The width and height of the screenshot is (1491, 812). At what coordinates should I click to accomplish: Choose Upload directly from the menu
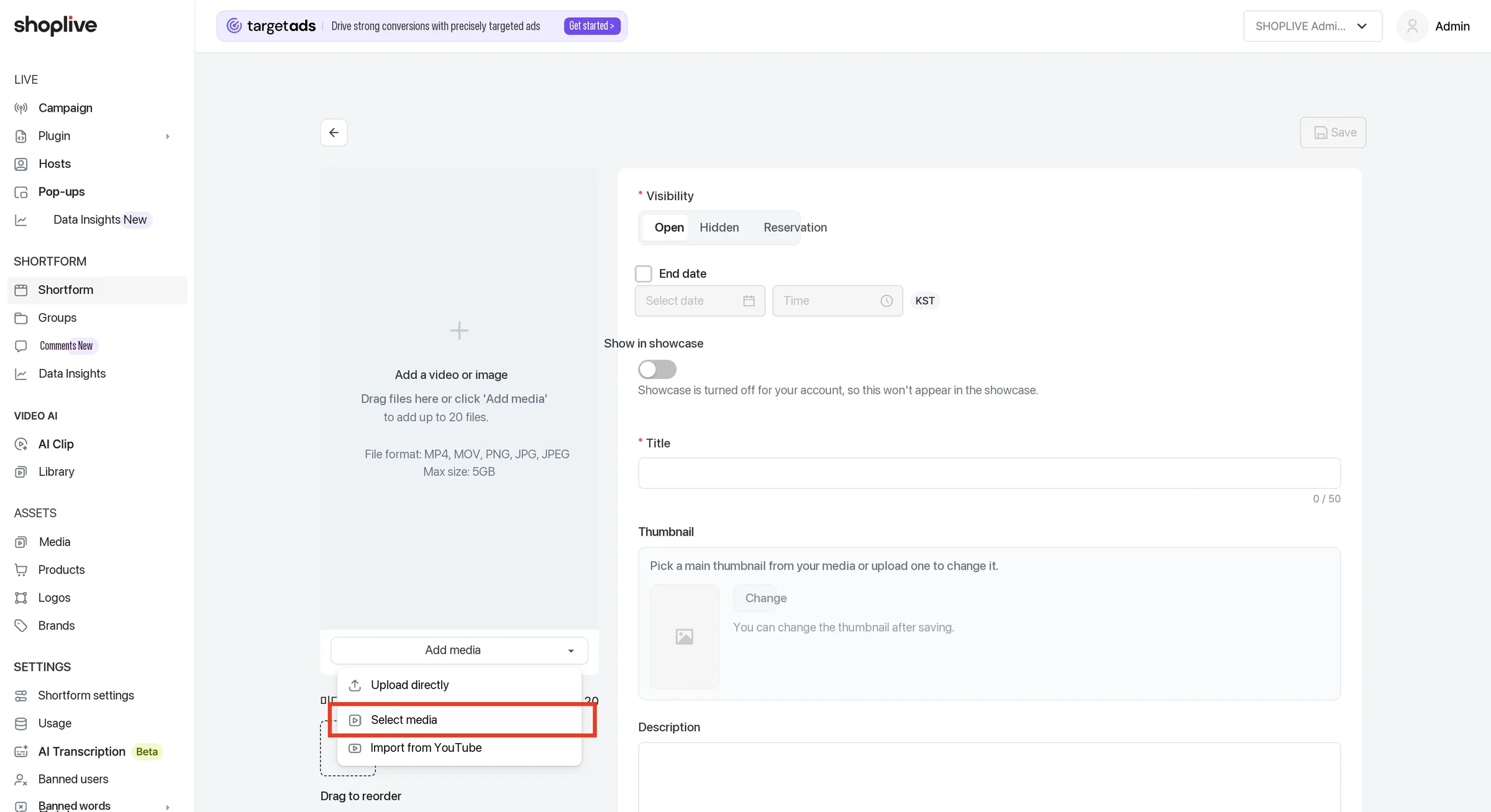click(459, 685)
